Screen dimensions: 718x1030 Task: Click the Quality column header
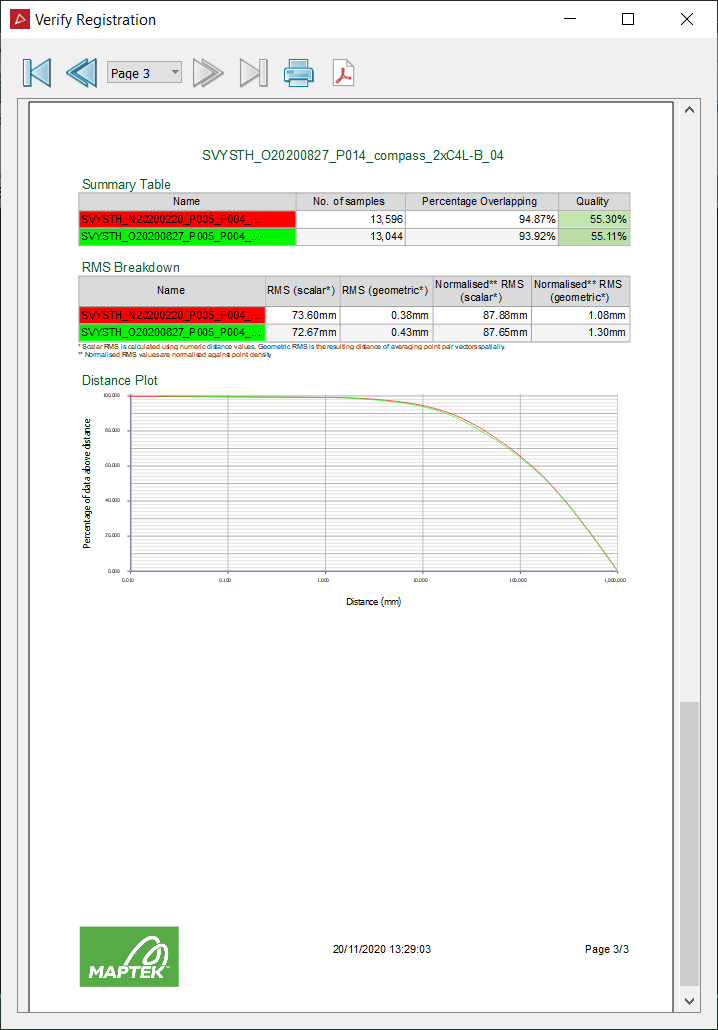tap(594, 202)
